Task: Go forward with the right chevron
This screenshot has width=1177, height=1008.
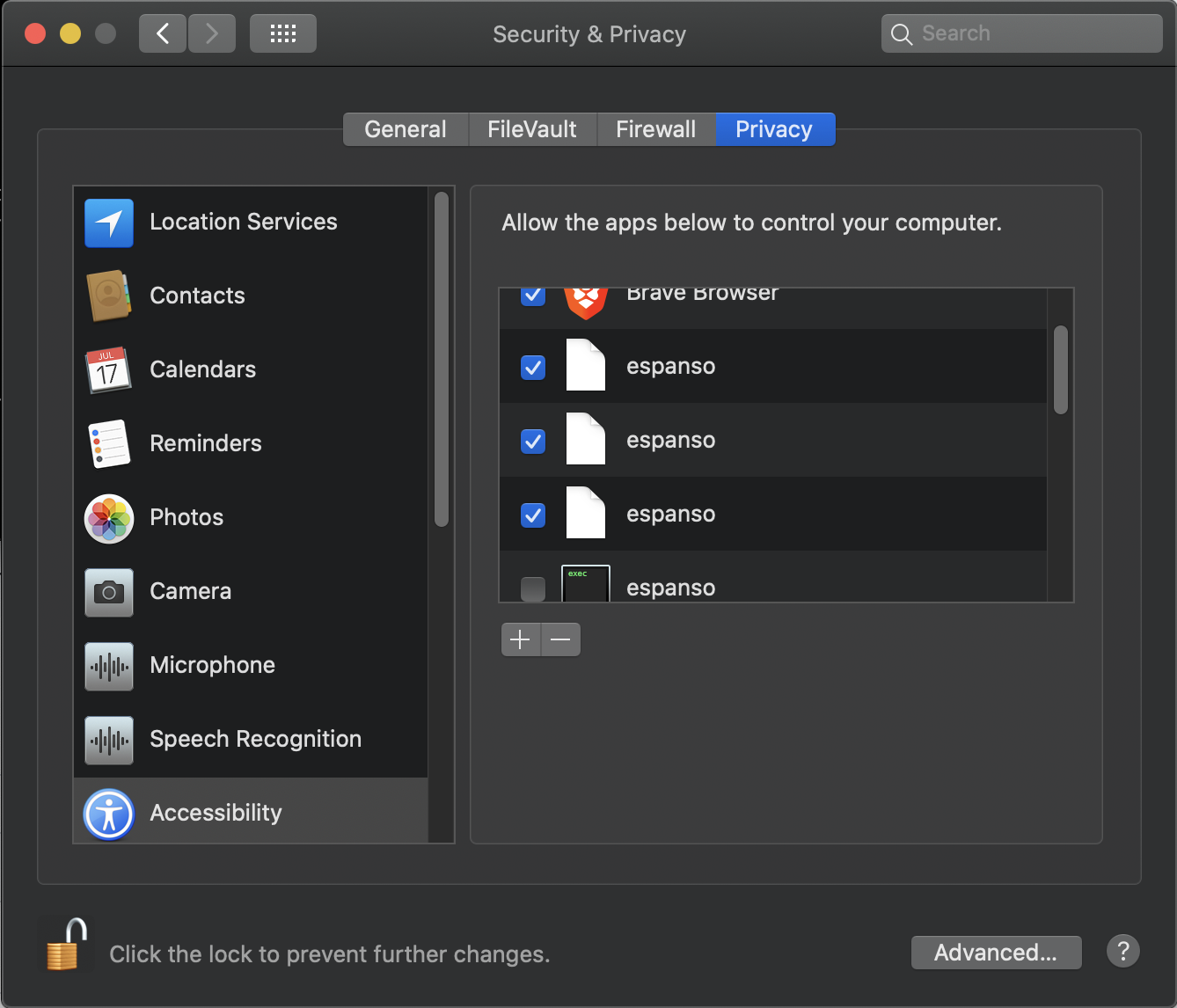Action: (x=212, y=33)
